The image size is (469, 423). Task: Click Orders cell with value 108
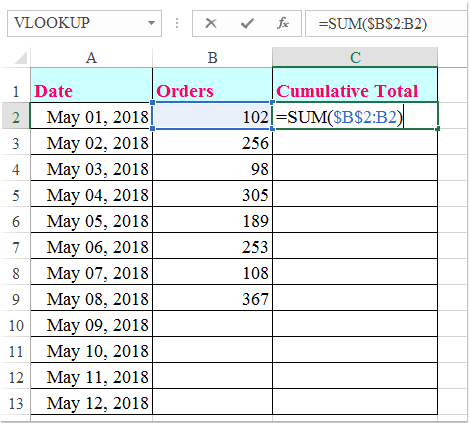(212, 272)
